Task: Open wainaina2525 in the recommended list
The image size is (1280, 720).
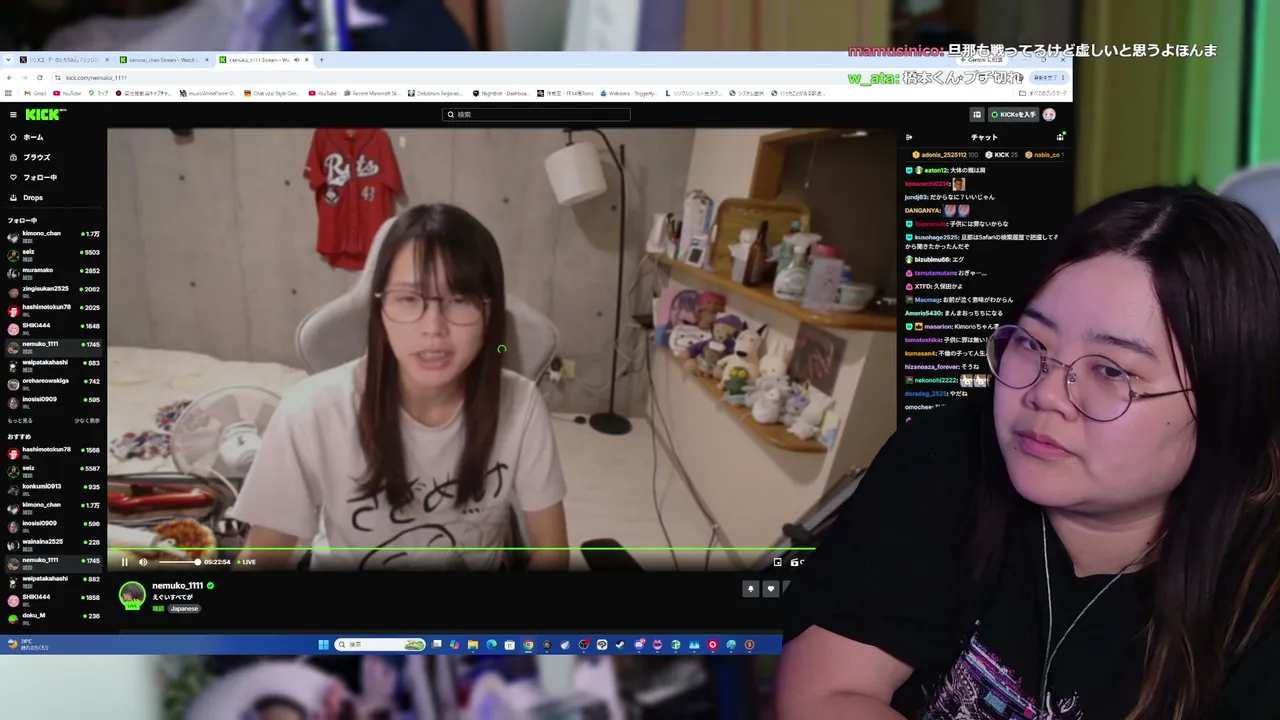Action: point(53,544)
